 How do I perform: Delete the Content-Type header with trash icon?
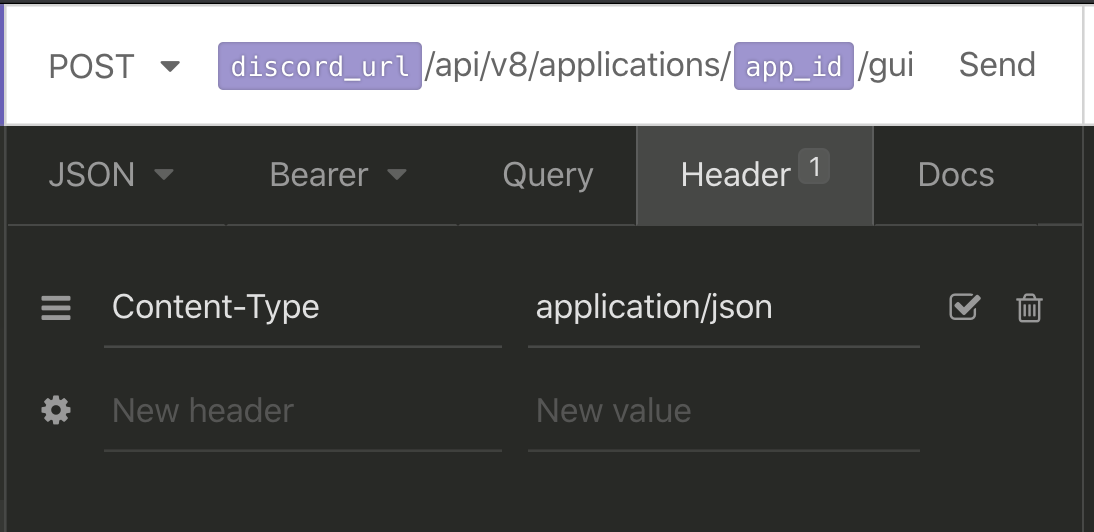tap(1029, 307)
